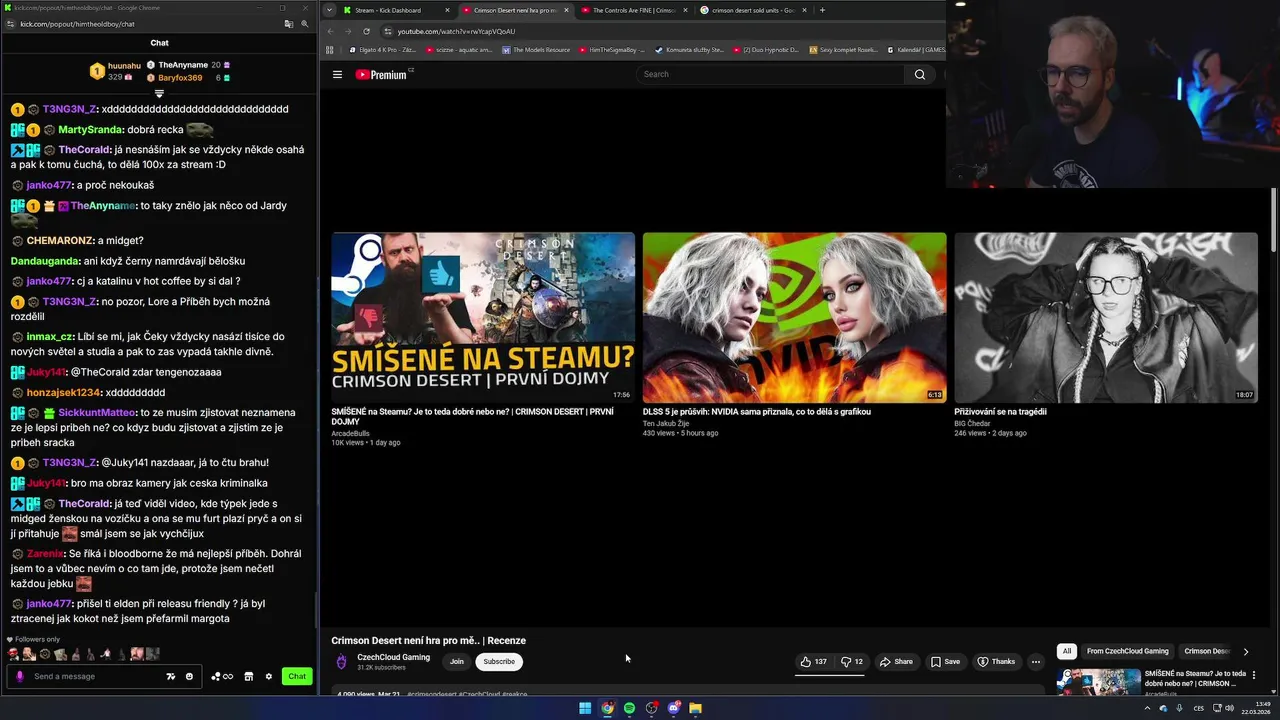
Task: Open a new Chrome tab
Action: point(822,10)
